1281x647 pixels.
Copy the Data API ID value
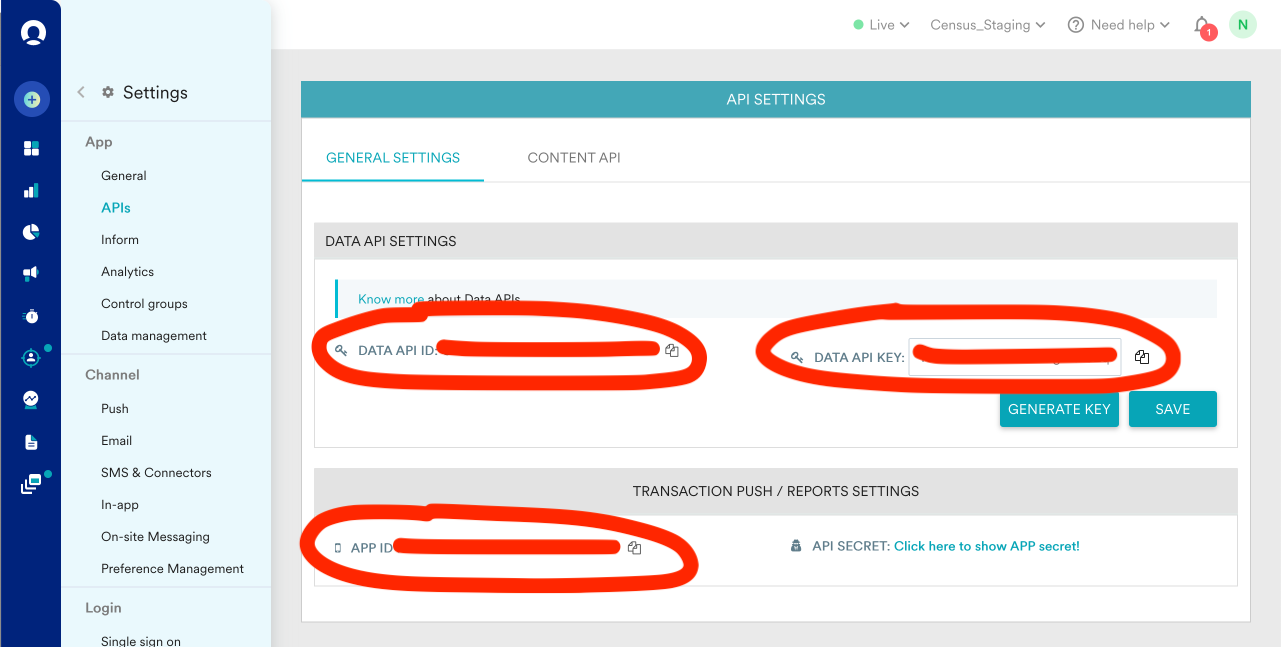click(672, 350)
